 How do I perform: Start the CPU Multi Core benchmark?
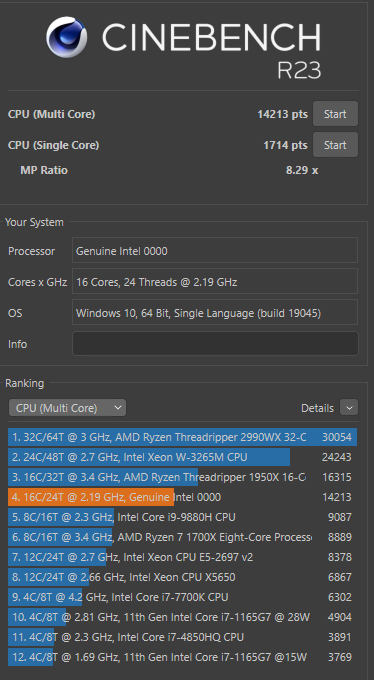click(335, 114)
